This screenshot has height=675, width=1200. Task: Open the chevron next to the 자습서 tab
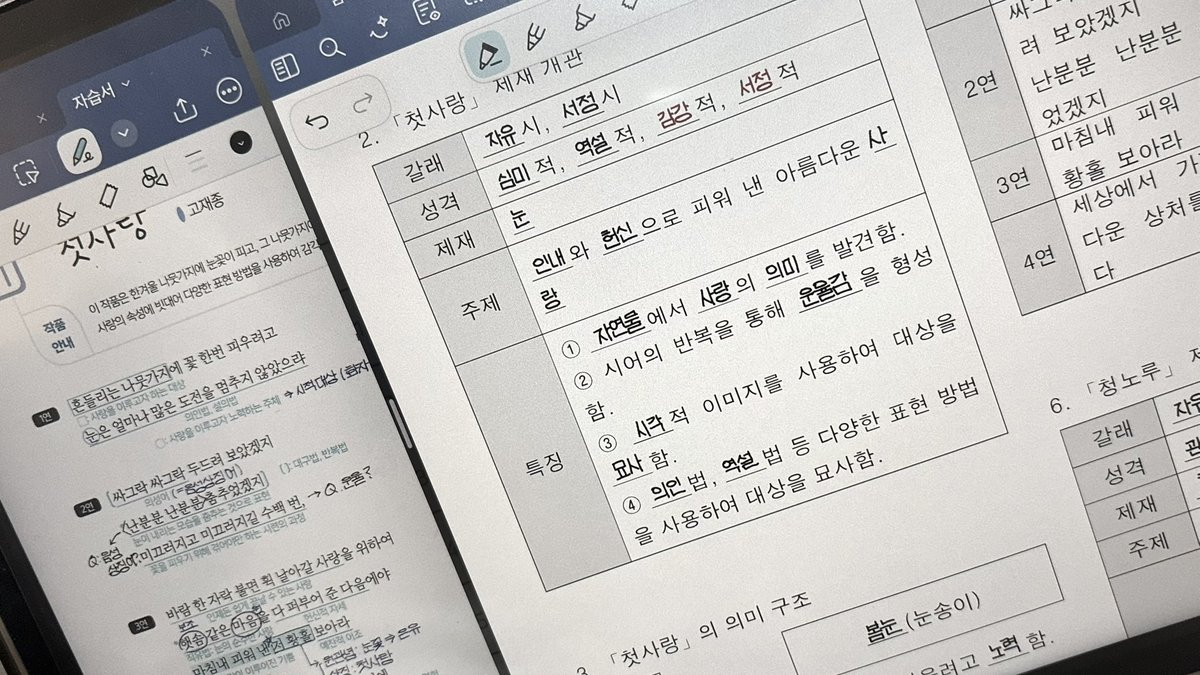coord(127,82)
